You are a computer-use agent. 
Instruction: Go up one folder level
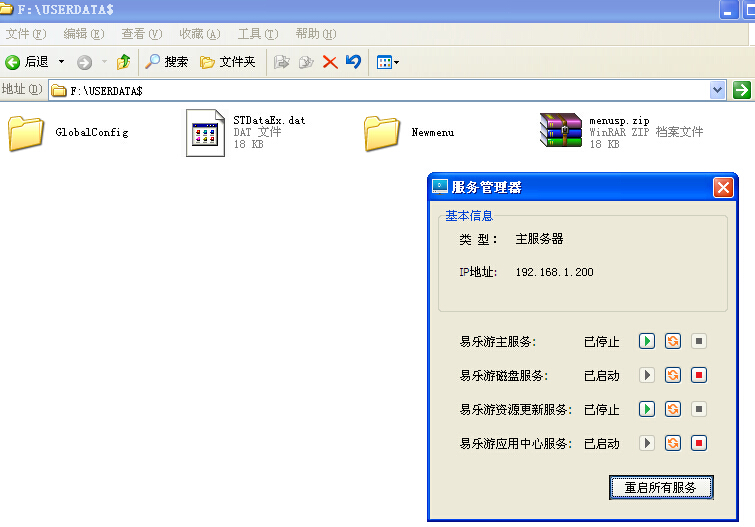(124, 62)
